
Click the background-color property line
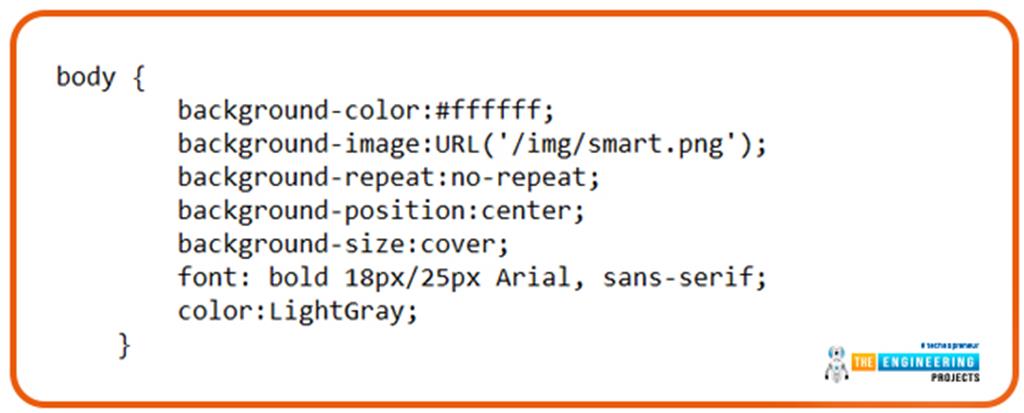pyautogui.click(x=366, y=110)
